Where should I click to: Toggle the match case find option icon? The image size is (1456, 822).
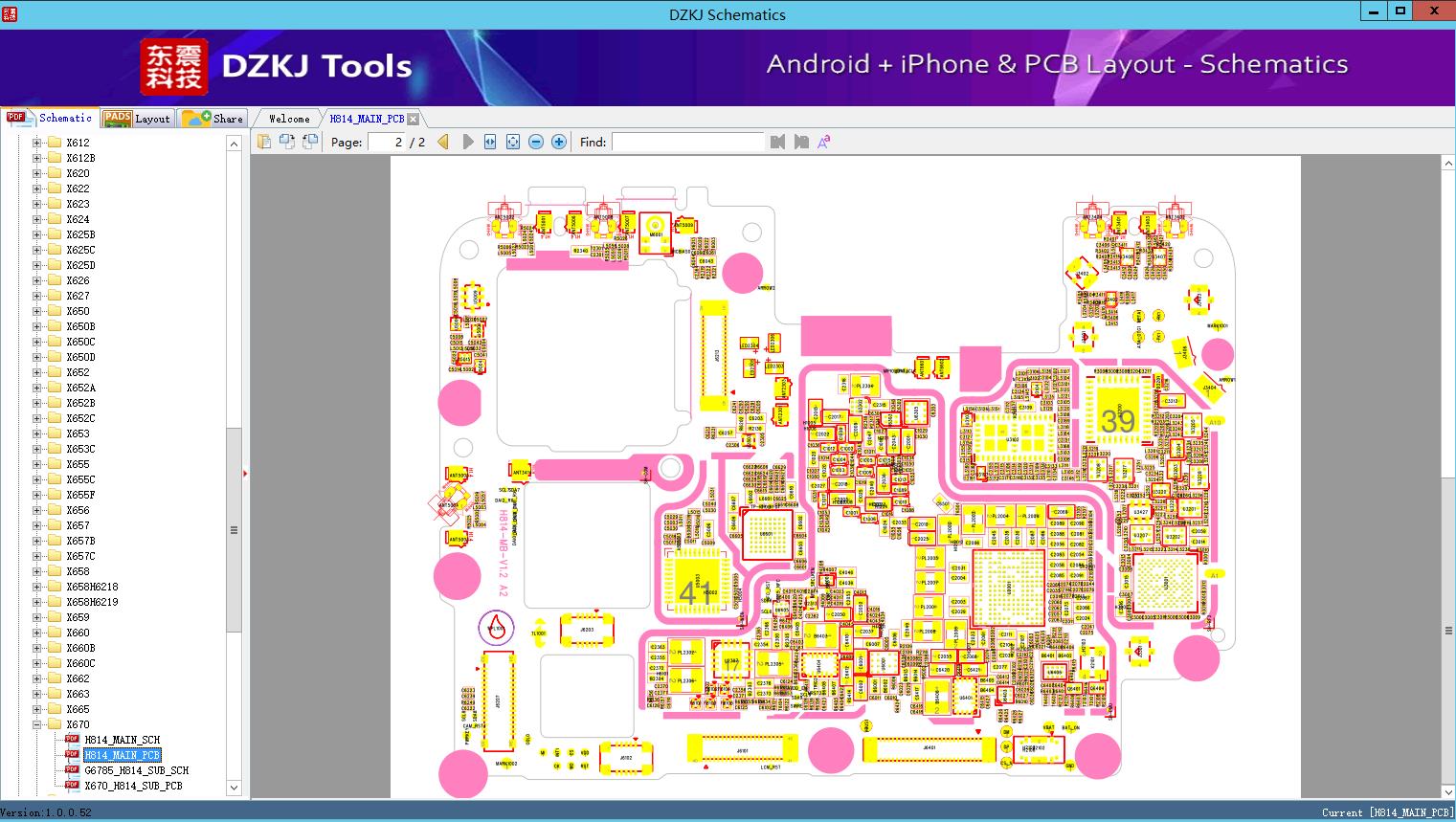click(x=824, y=142)
